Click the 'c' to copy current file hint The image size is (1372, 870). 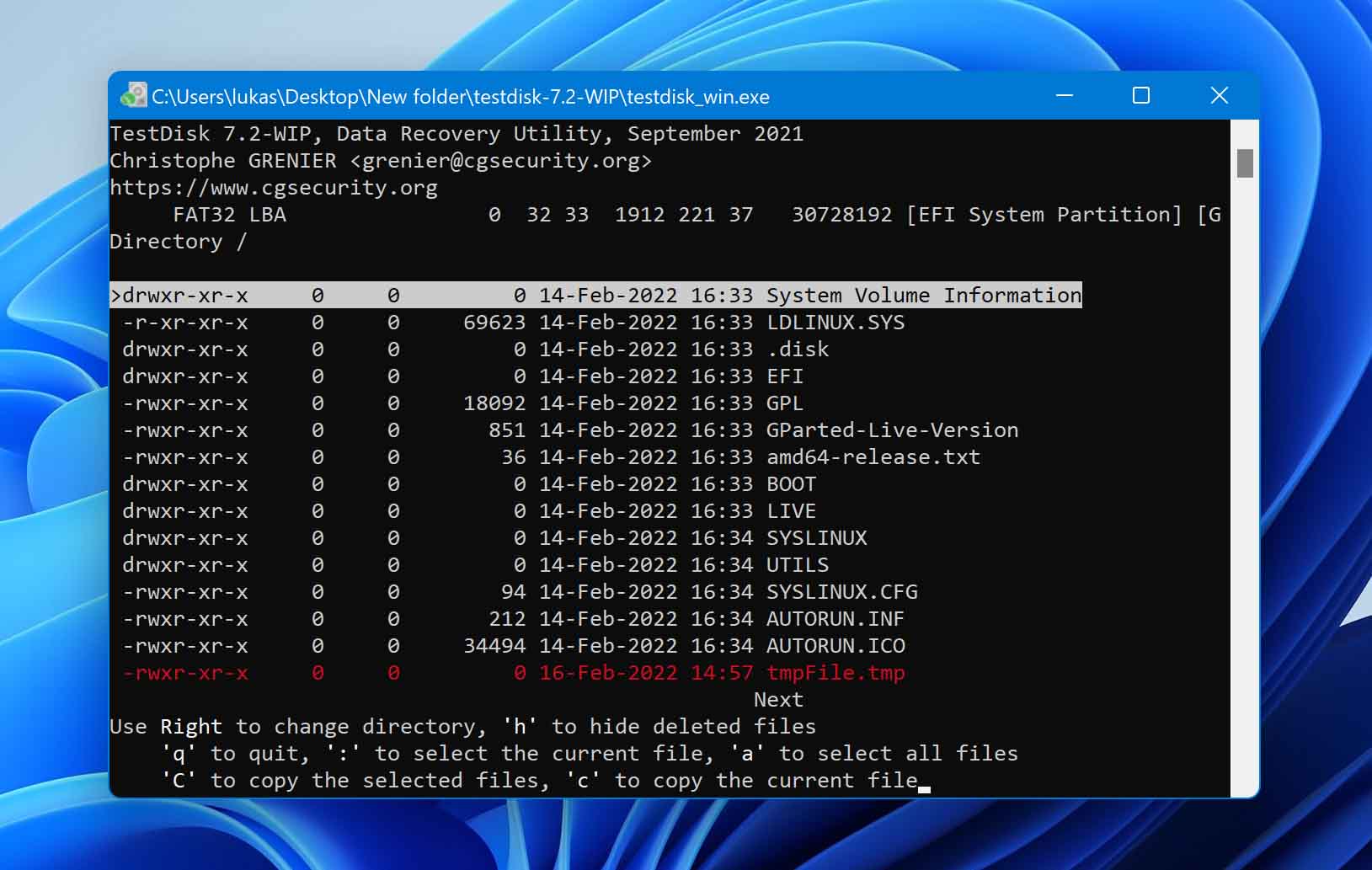[x=741, y=780]
